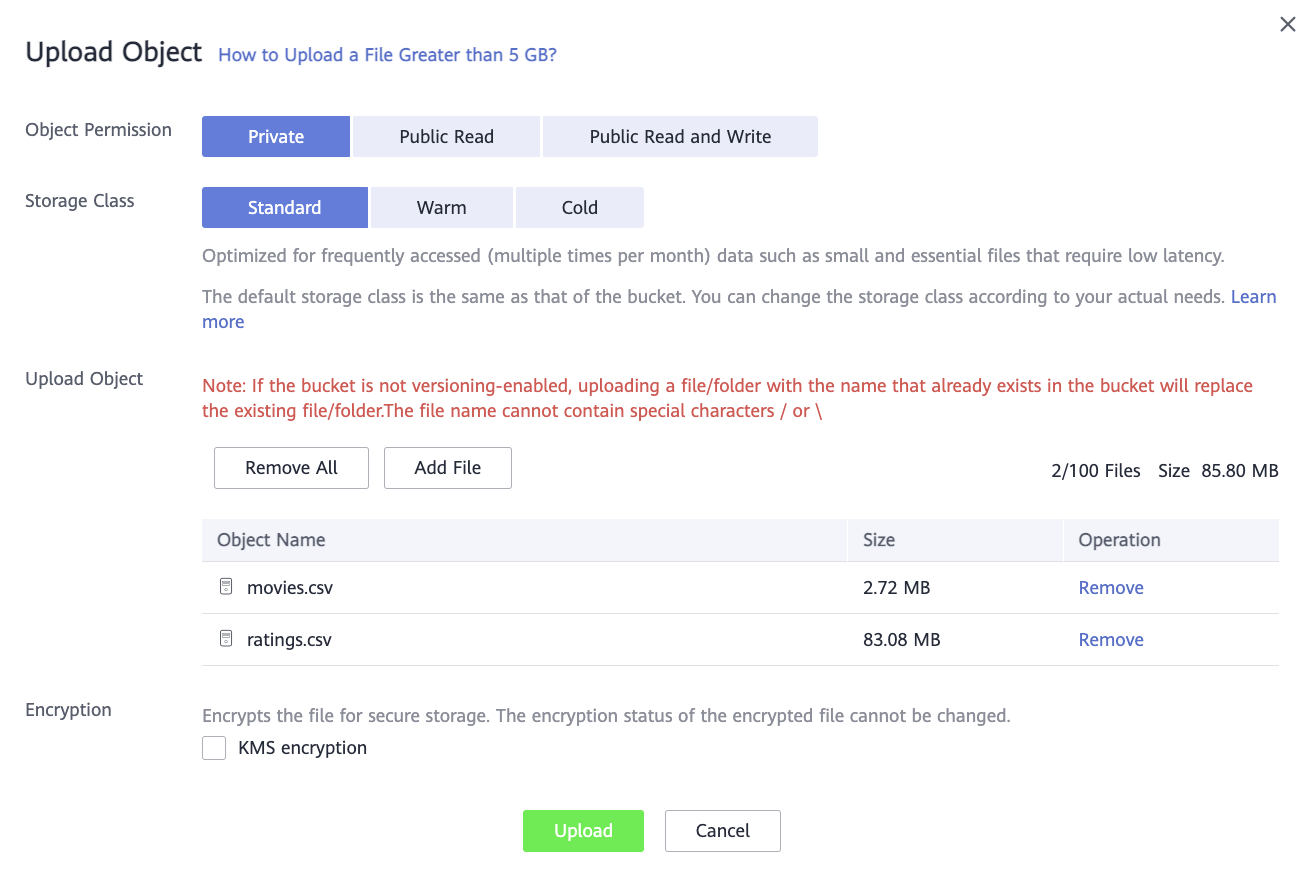
Task: Pick the Cold storage class
Action: click(x=580, y=208)
